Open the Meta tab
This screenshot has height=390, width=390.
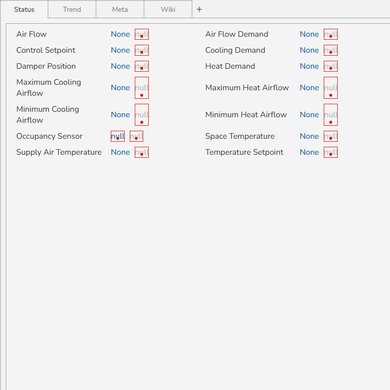click(x=120, y=9)
